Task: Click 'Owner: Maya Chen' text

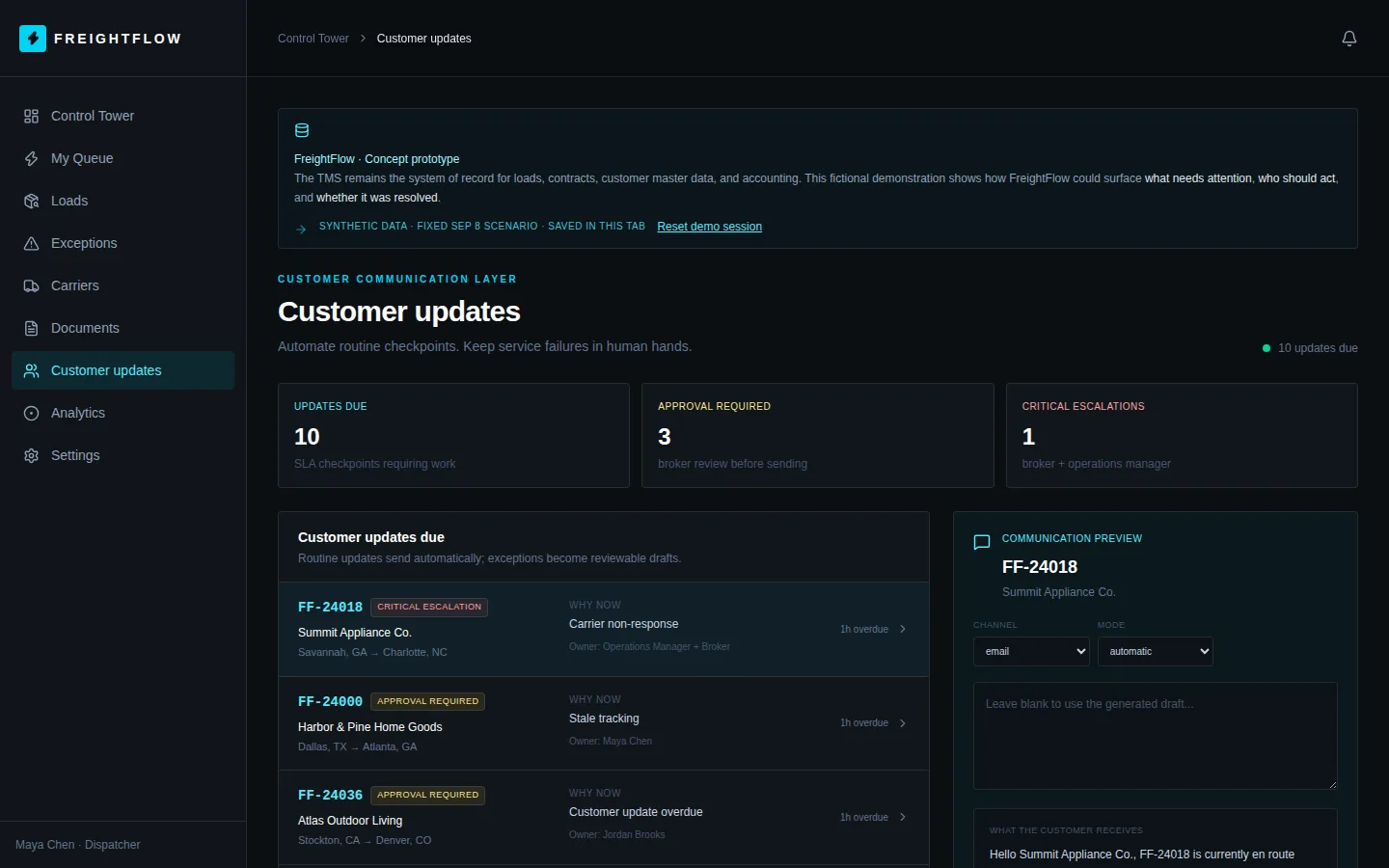Action: pyautogui.click(x=611, y=742)
